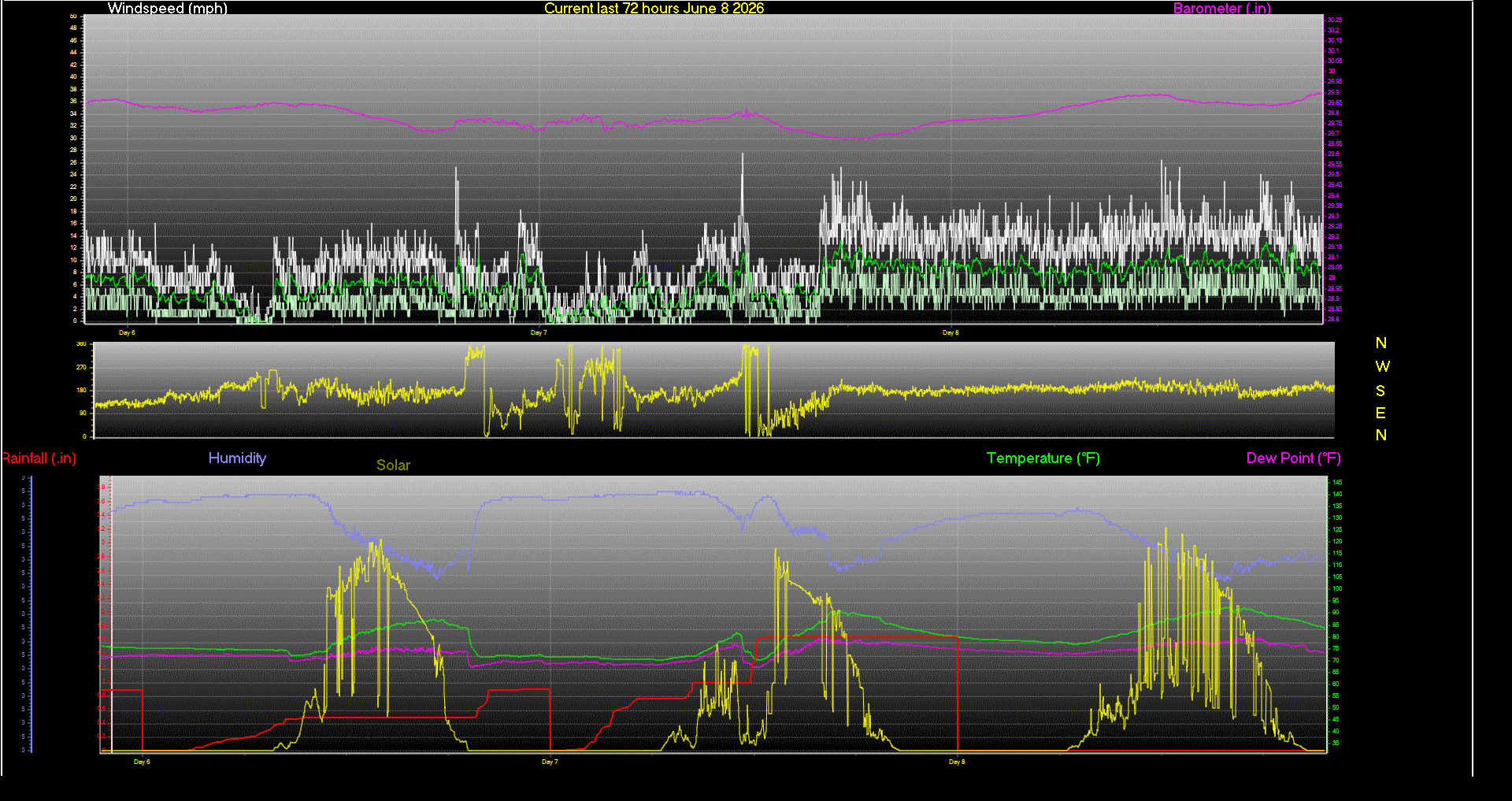Click the Temperature (°F) label

click(1043, 458)
